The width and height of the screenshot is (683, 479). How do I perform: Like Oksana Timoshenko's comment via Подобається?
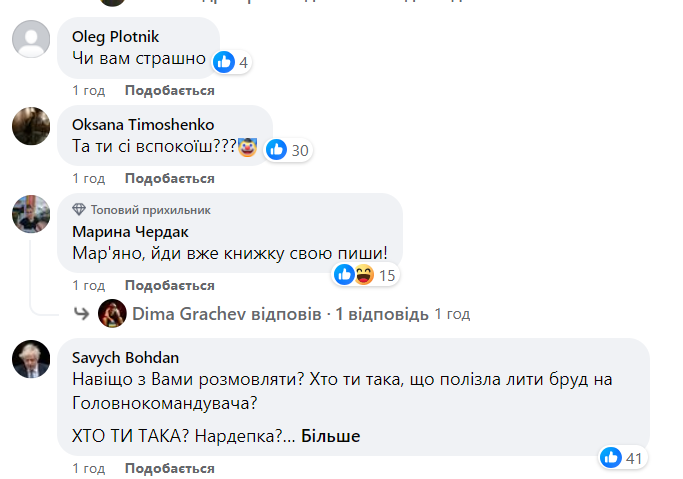click(x=169, y=178)
